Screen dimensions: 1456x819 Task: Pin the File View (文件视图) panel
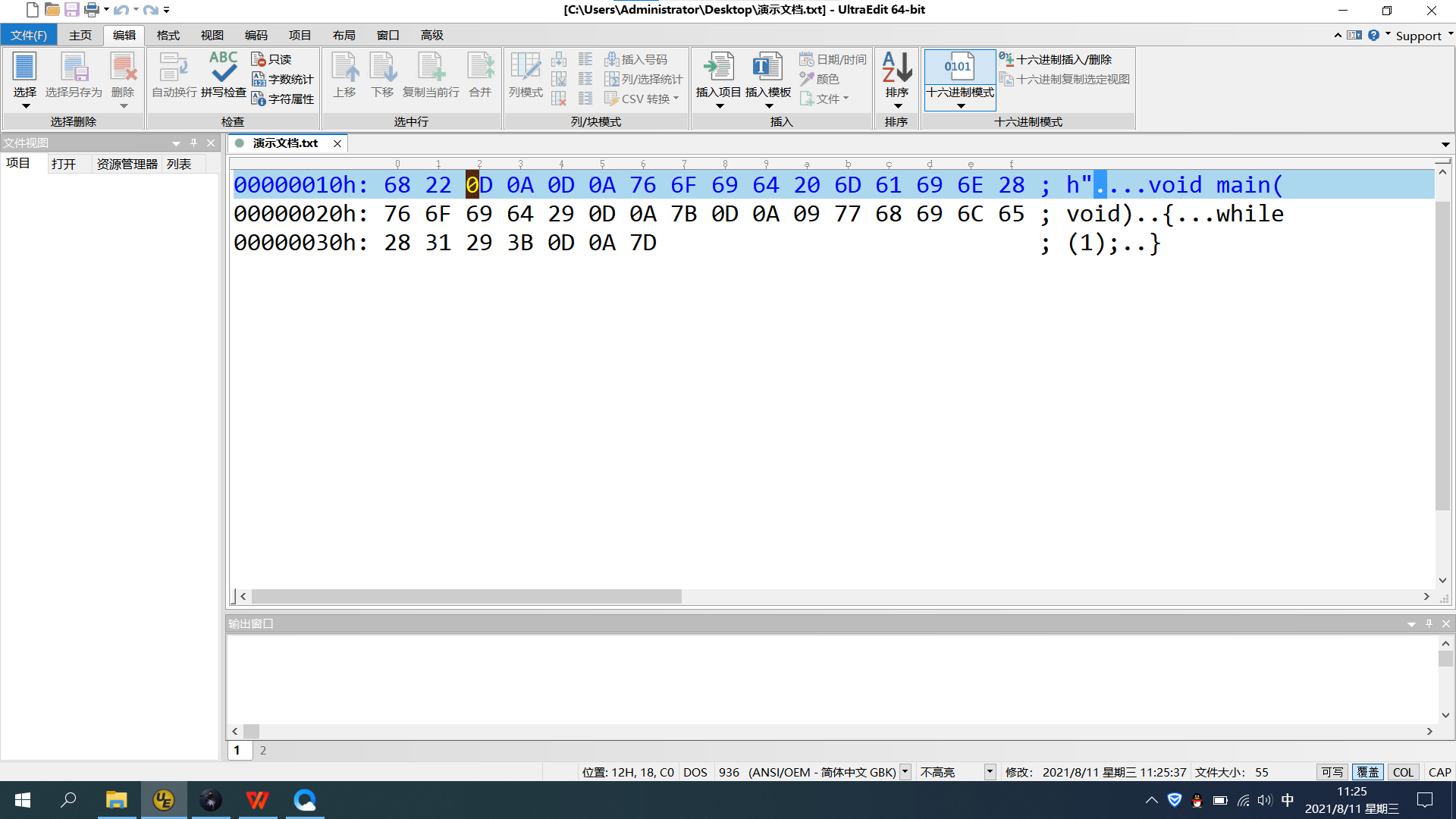click(x=193, y=143)
